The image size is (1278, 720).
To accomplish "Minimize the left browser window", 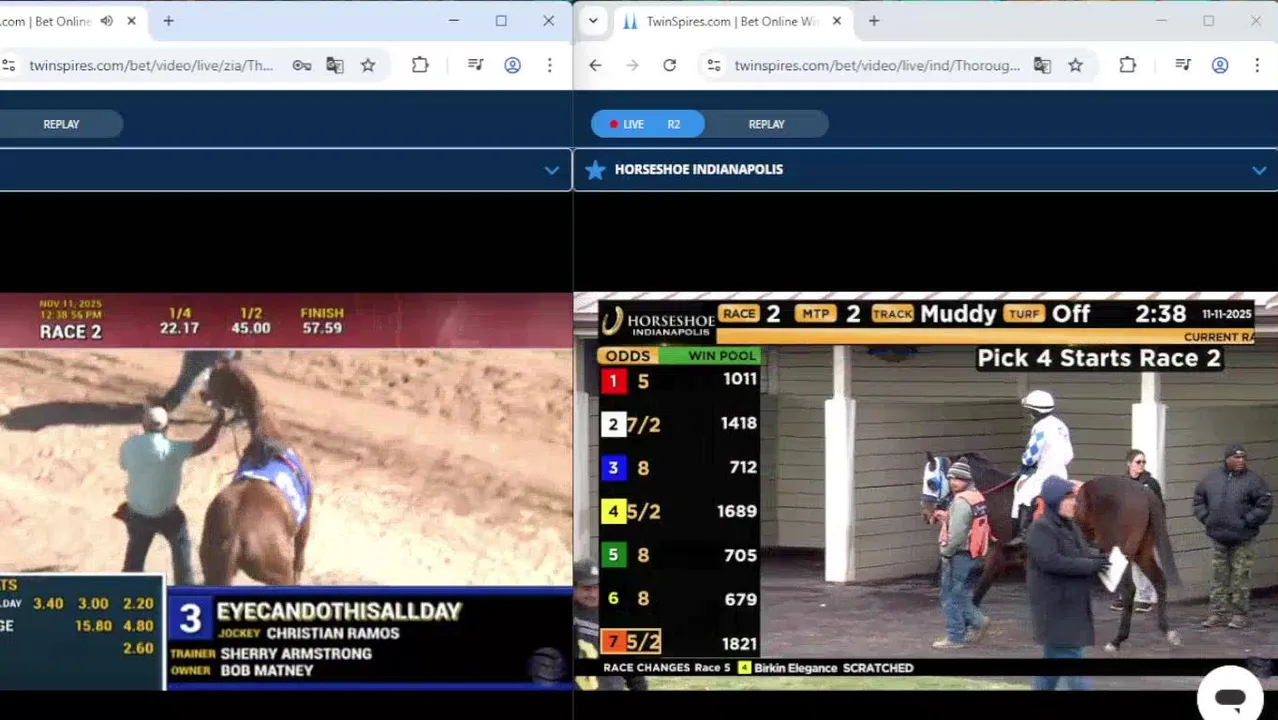I will coord(454,21).
